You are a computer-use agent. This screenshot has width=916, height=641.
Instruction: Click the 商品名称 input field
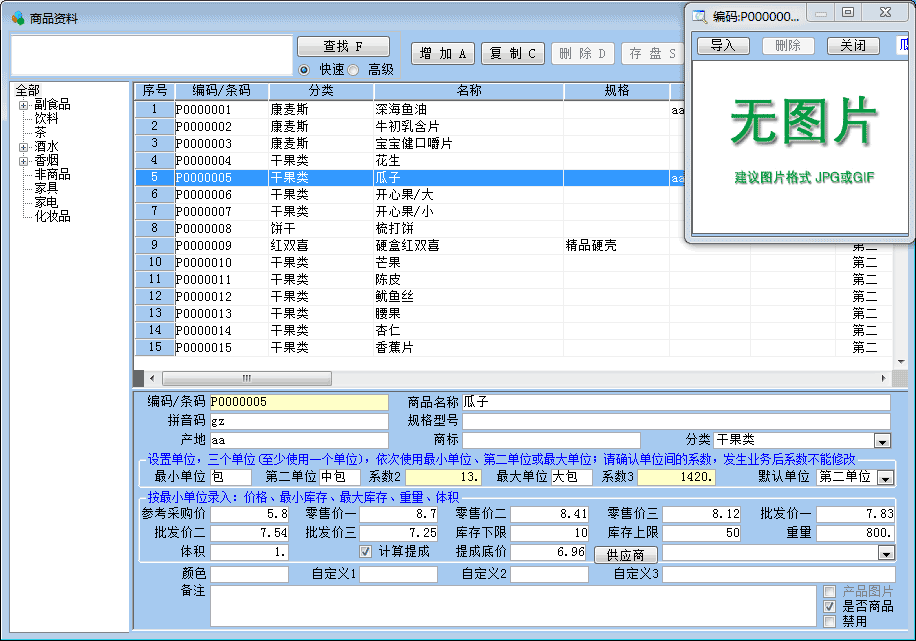coord(675,402)
